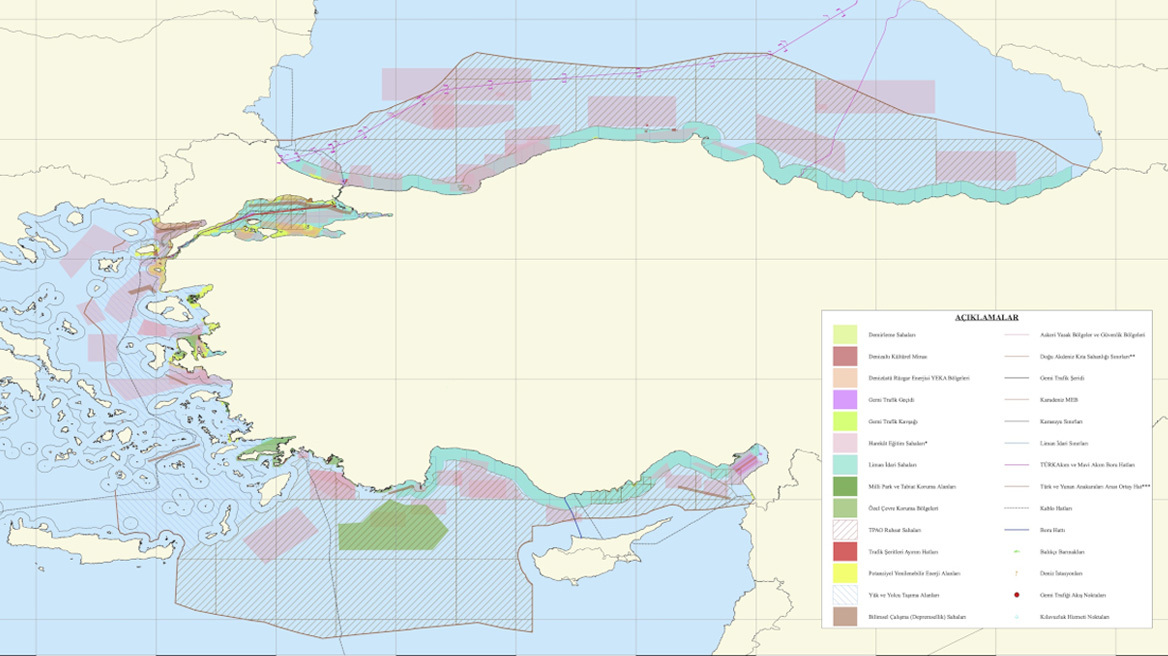Click the blue Boru Hattı line symbol
1168x656 pixels.
tap(1017, 530)
